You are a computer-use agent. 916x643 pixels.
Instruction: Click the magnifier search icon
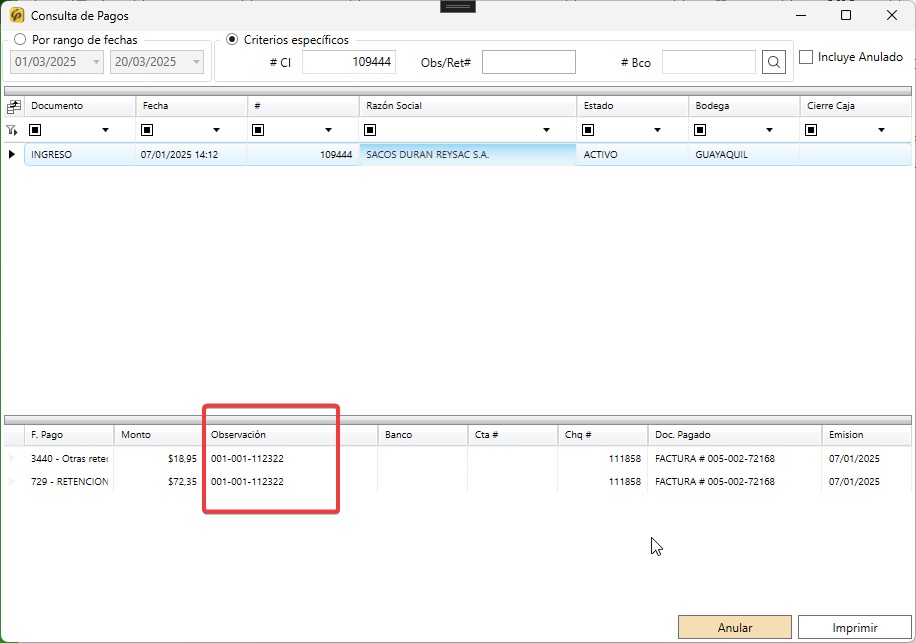[x=773, y=62]
